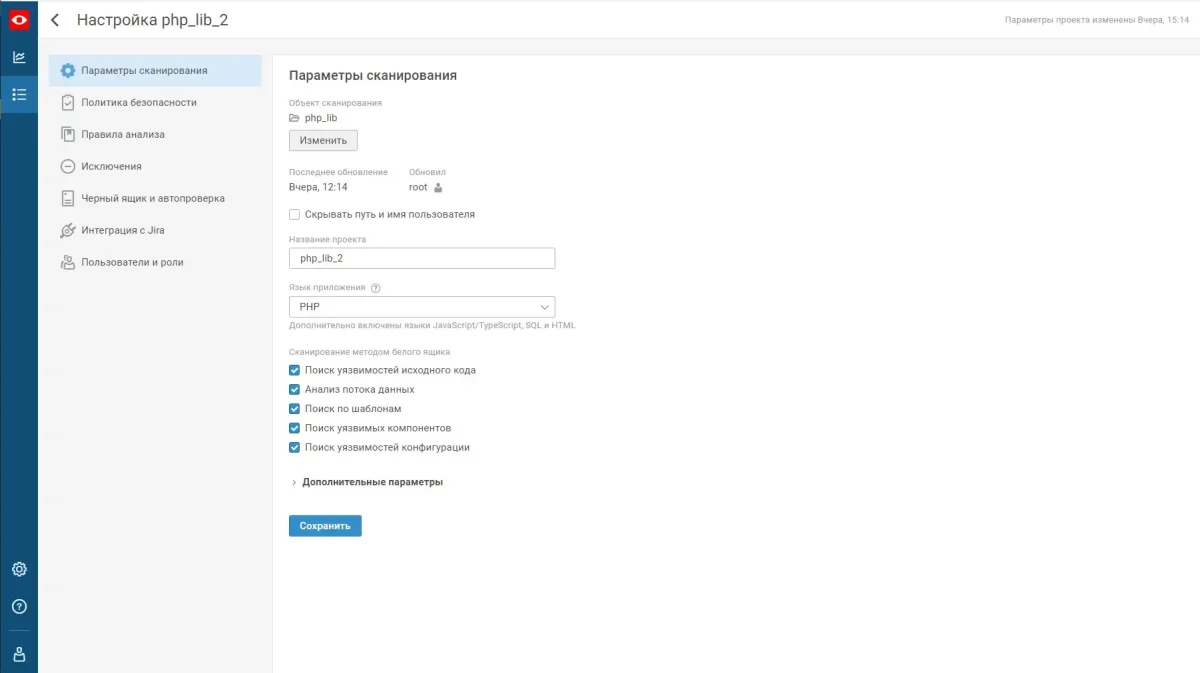Uncheck Поиск уязвимых компонентов
Screen dimensions: 1200x673
(x=294, y=427)
